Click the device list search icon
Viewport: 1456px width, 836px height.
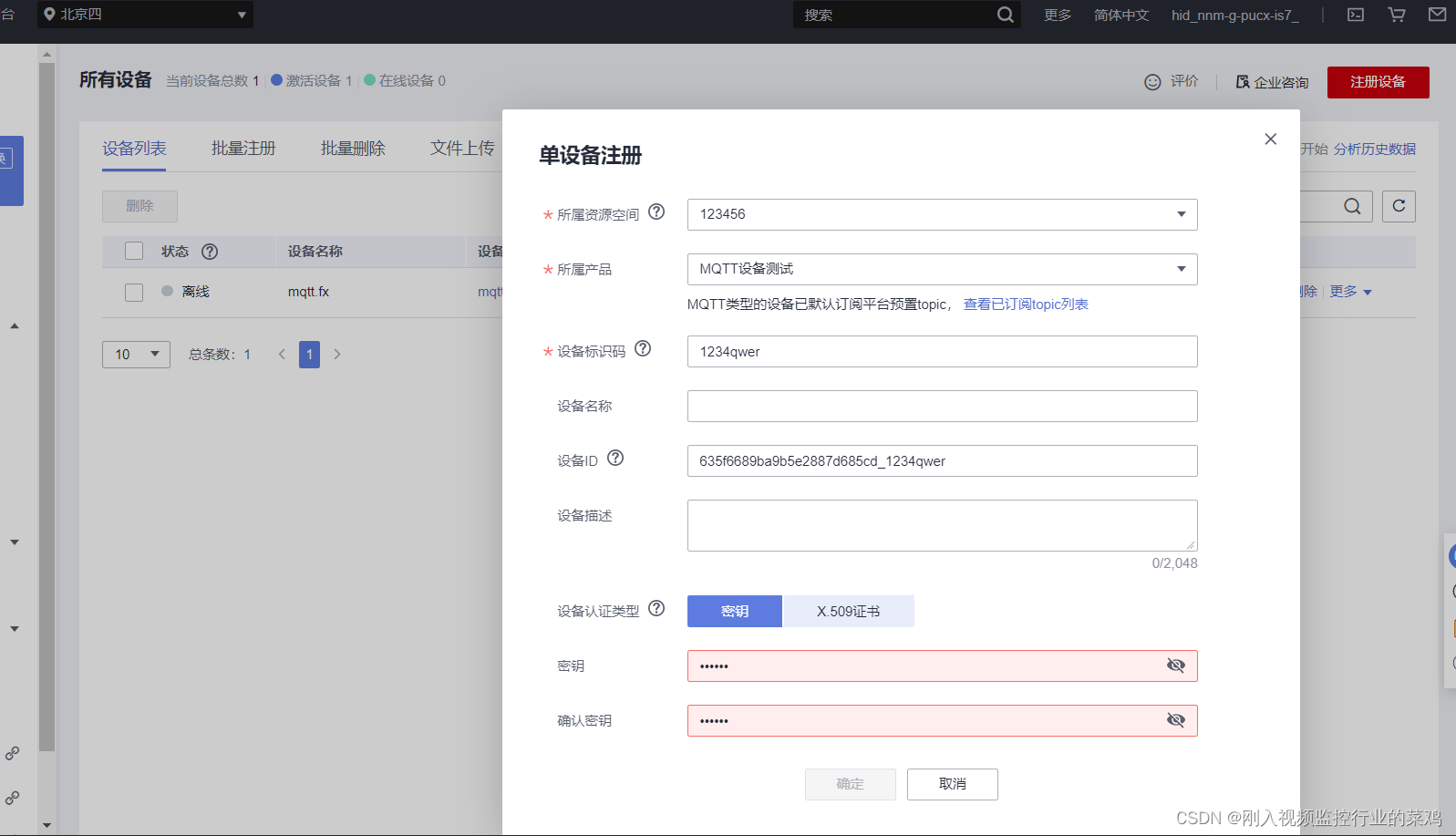(1352, 206)
